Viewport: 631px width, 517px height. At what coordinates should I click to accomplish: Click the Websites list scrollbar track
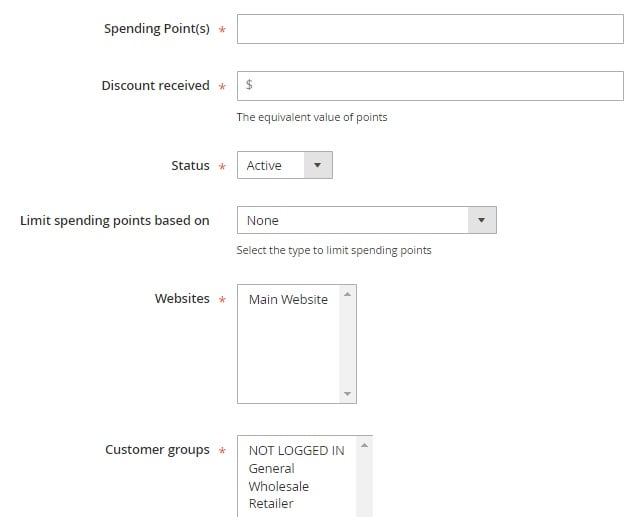[x=348, y=345]
